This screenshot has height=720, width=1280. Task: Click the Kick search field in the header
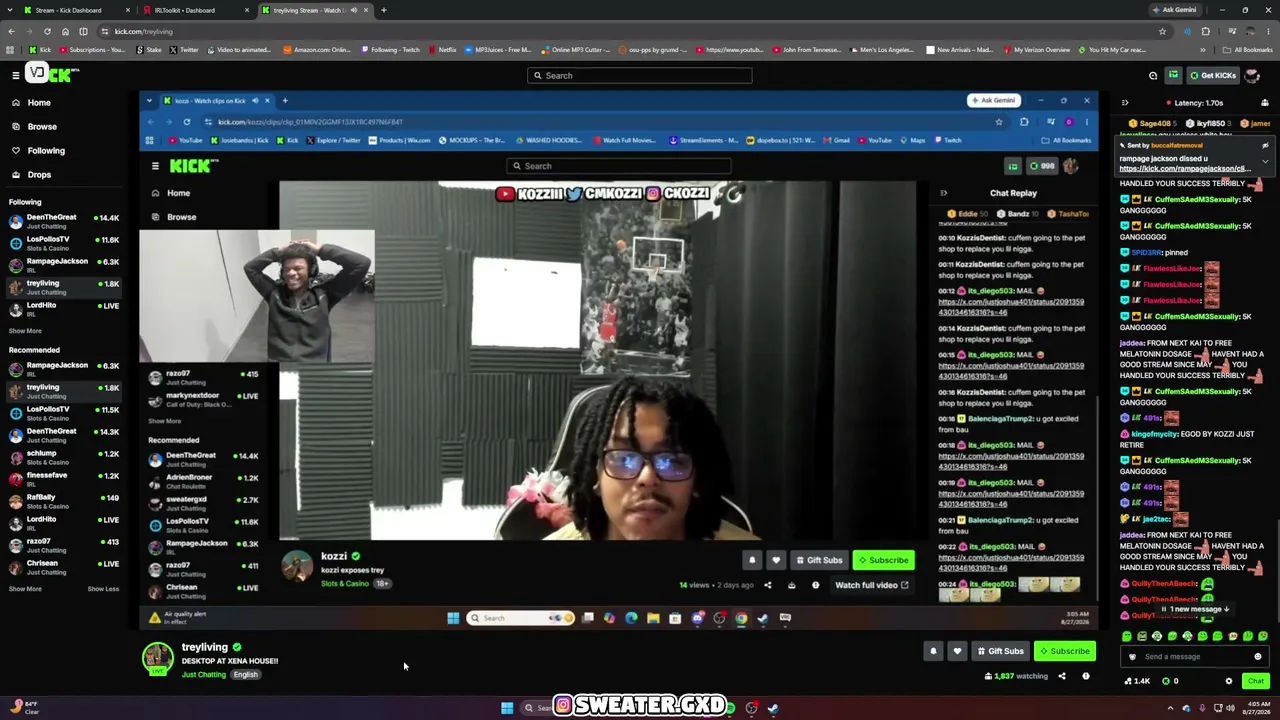(640, 75)
